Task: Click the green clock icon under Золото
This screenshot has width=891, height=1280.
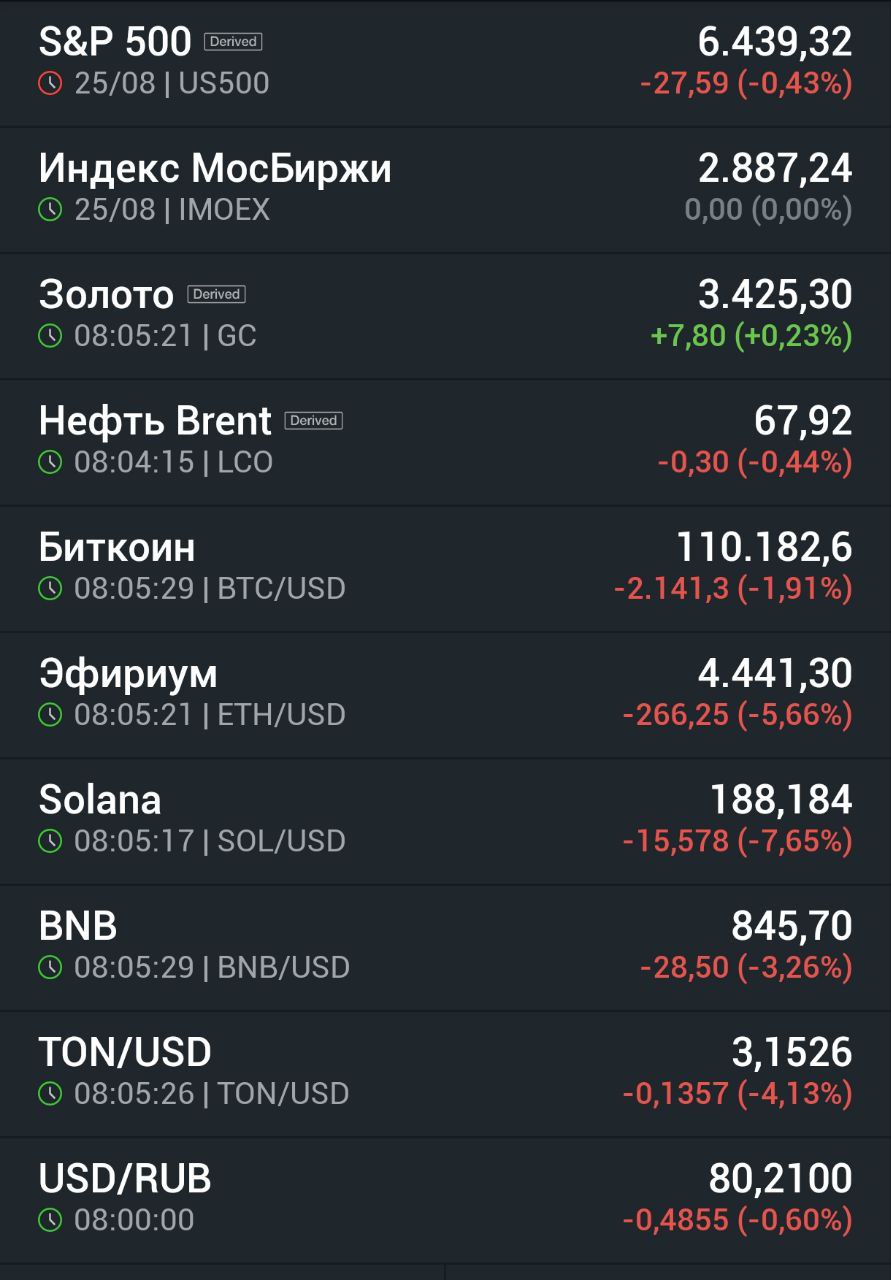Action: coord(50,336)
